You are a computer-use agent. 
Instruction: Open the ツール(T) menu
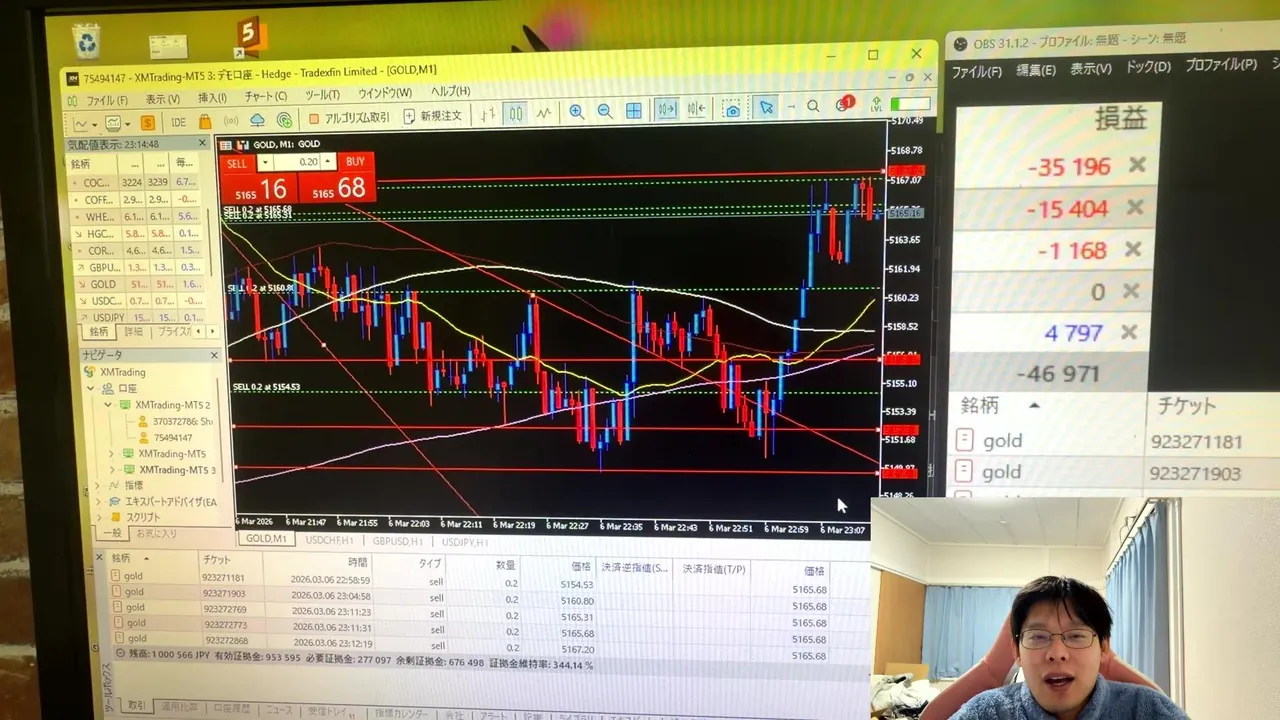point(322,95)
